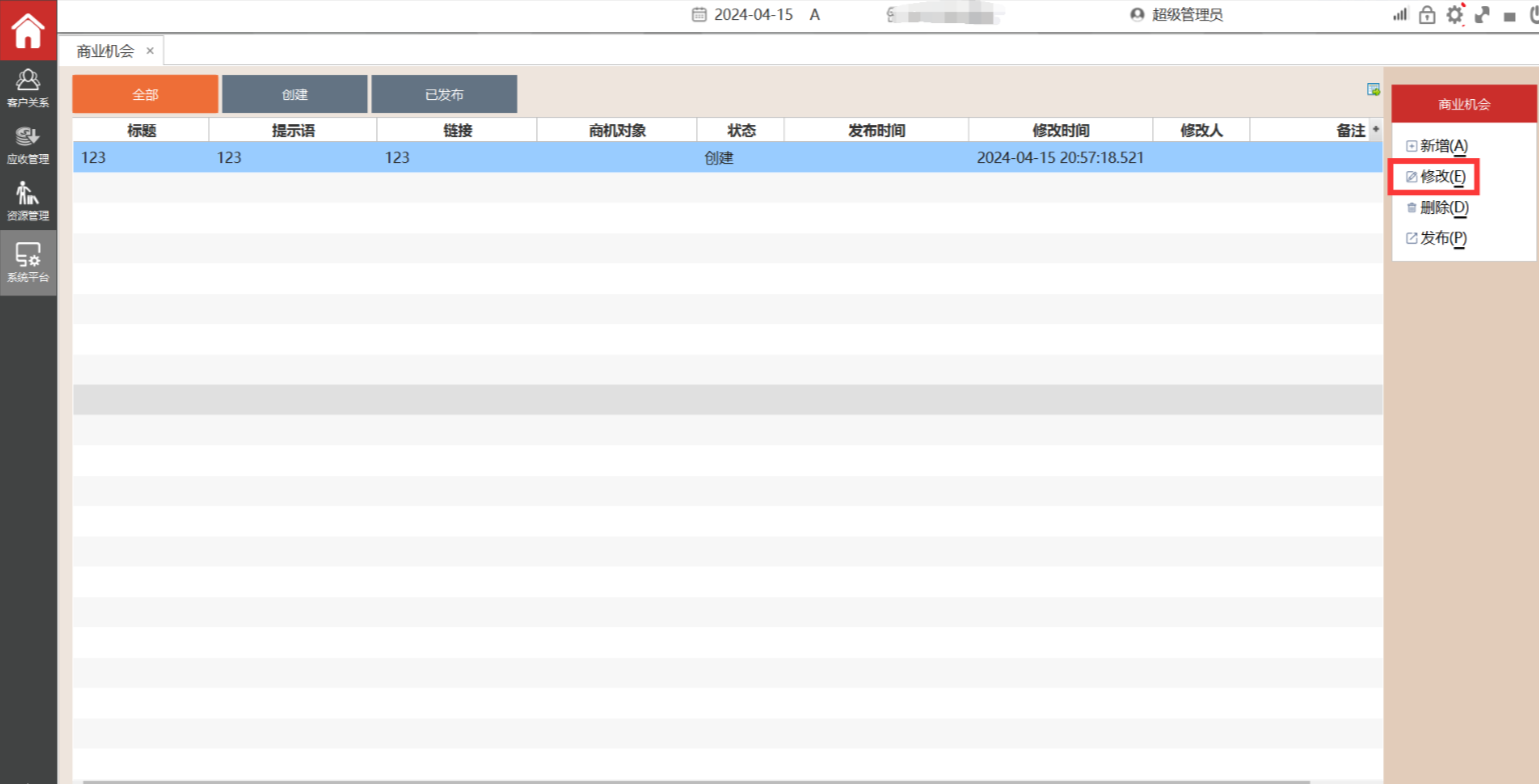
Task: Click the calendar icon beside the date
Action: pyautogui.click(x=699, y=15)
